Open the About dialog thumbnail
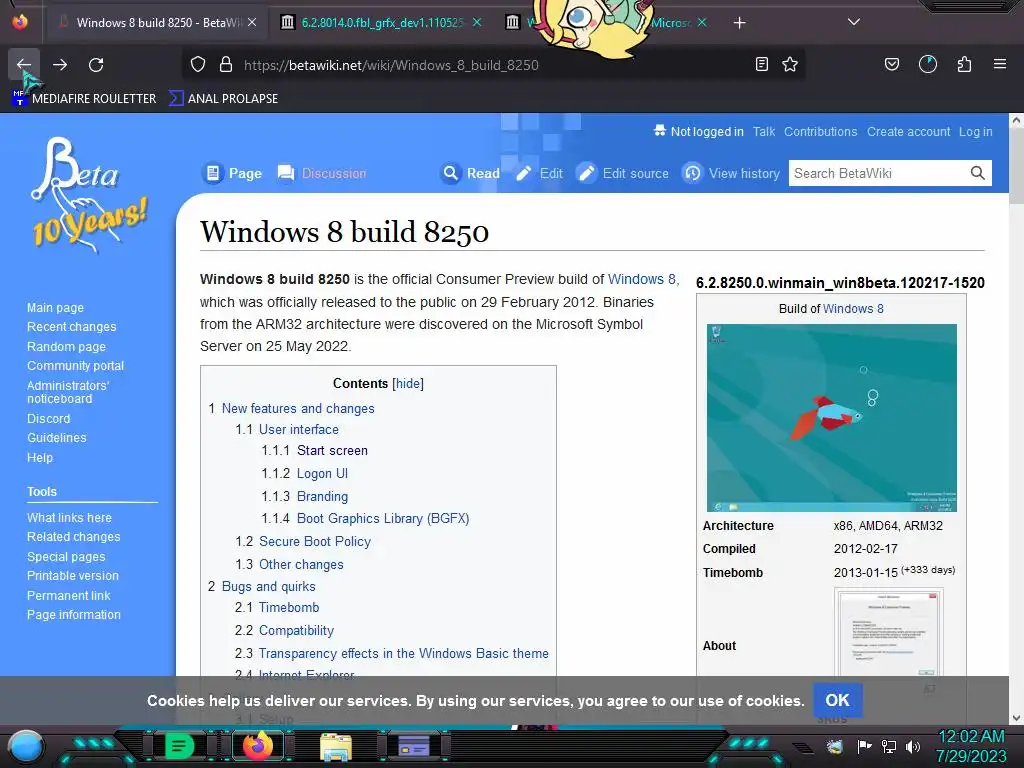Screen dimensions: 1024x768 889,633
